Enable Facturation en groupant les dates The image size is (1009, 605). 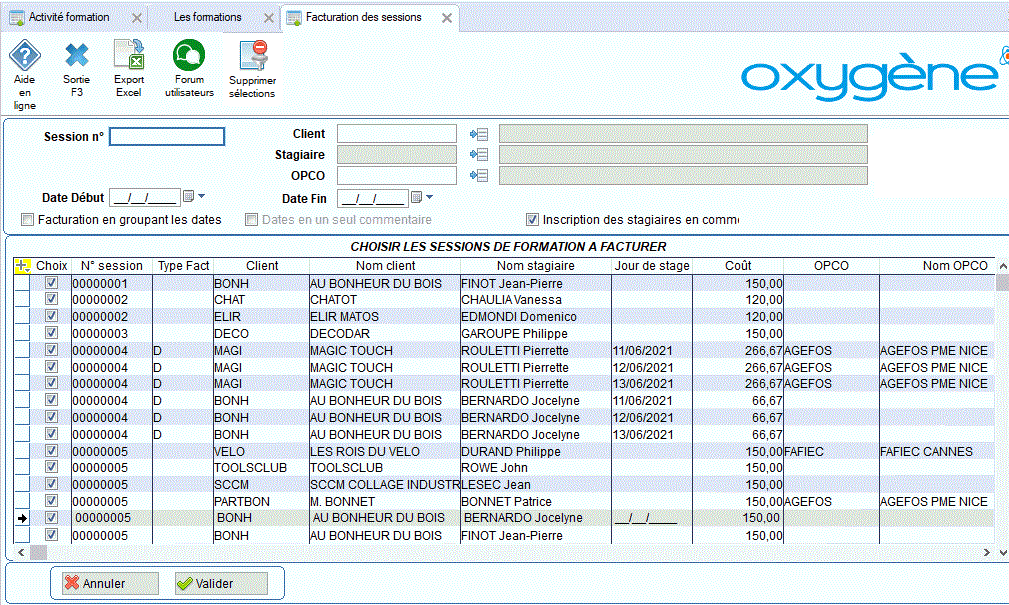pos(29,220)
